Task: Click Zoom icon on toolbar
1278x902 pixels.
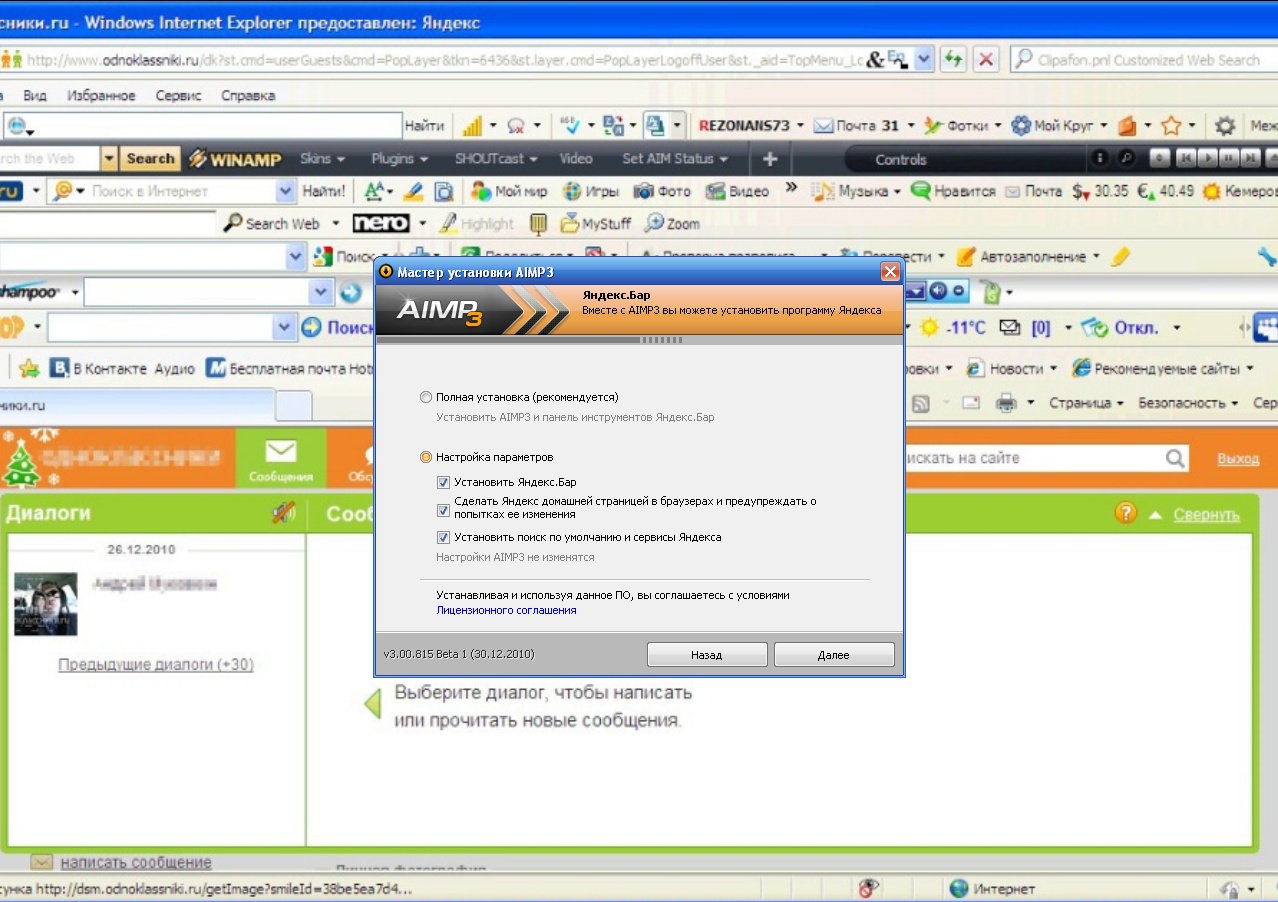Action: pos(672,224)
